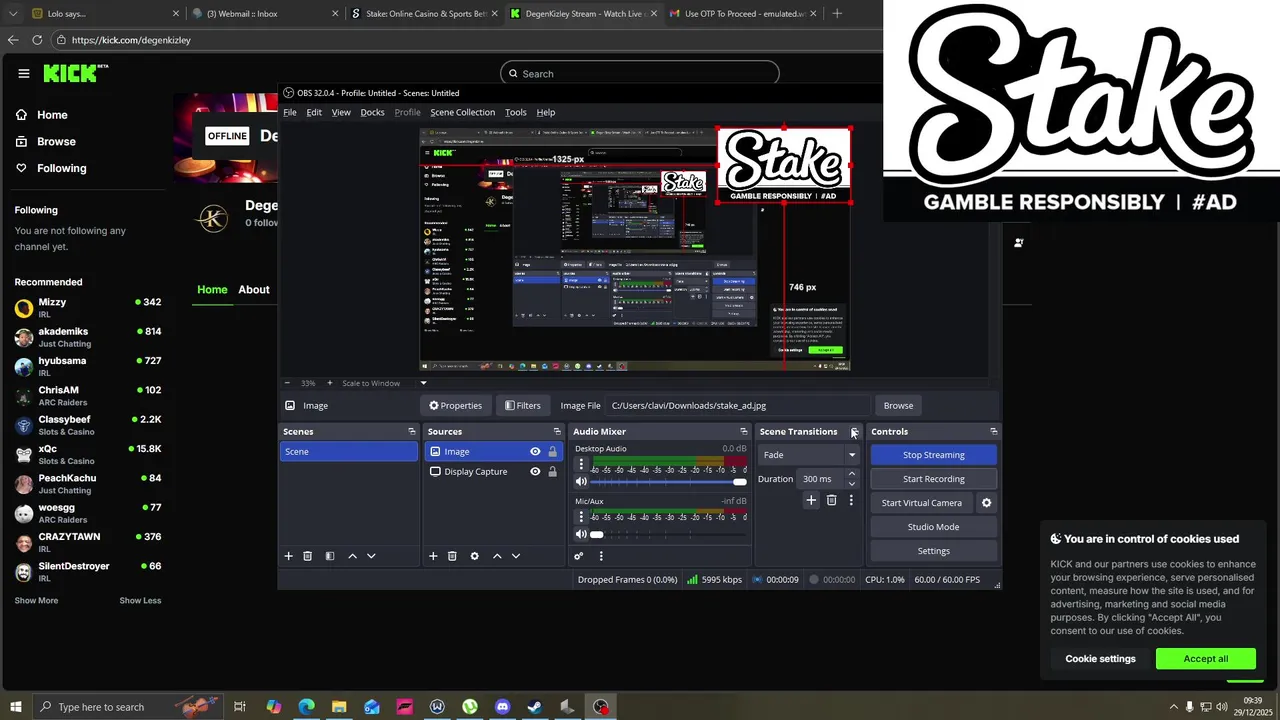Adjust Desktop Audio volume slider

pos(661,482)
